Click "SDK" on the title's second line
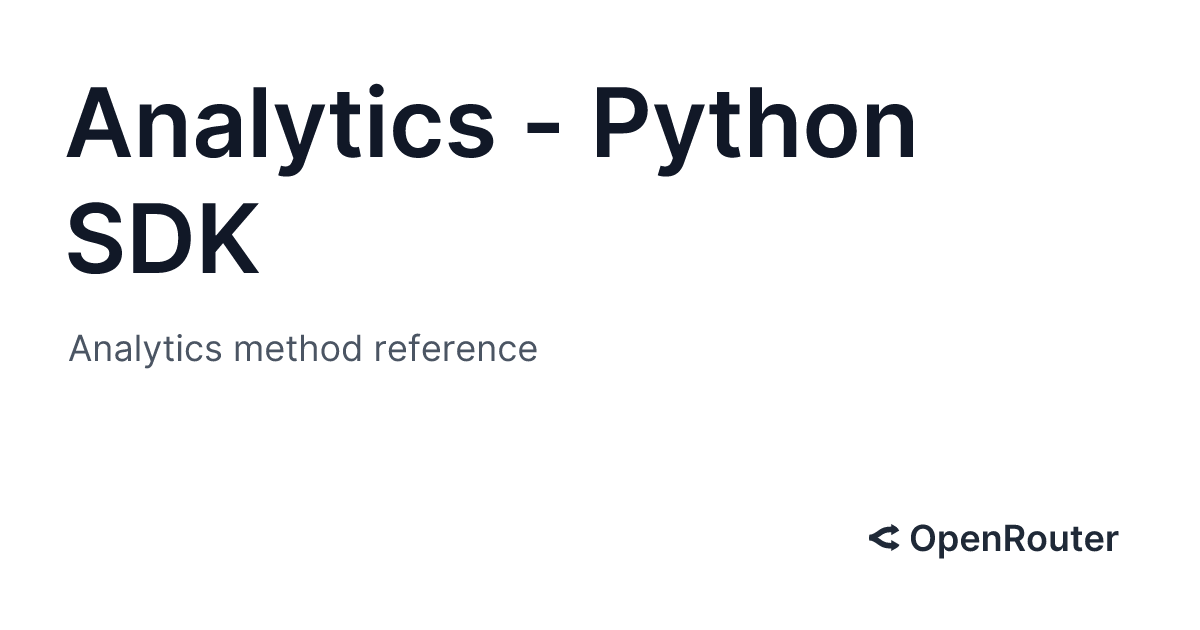Screen dimensions: 1200x630 [x=164, y=240]
